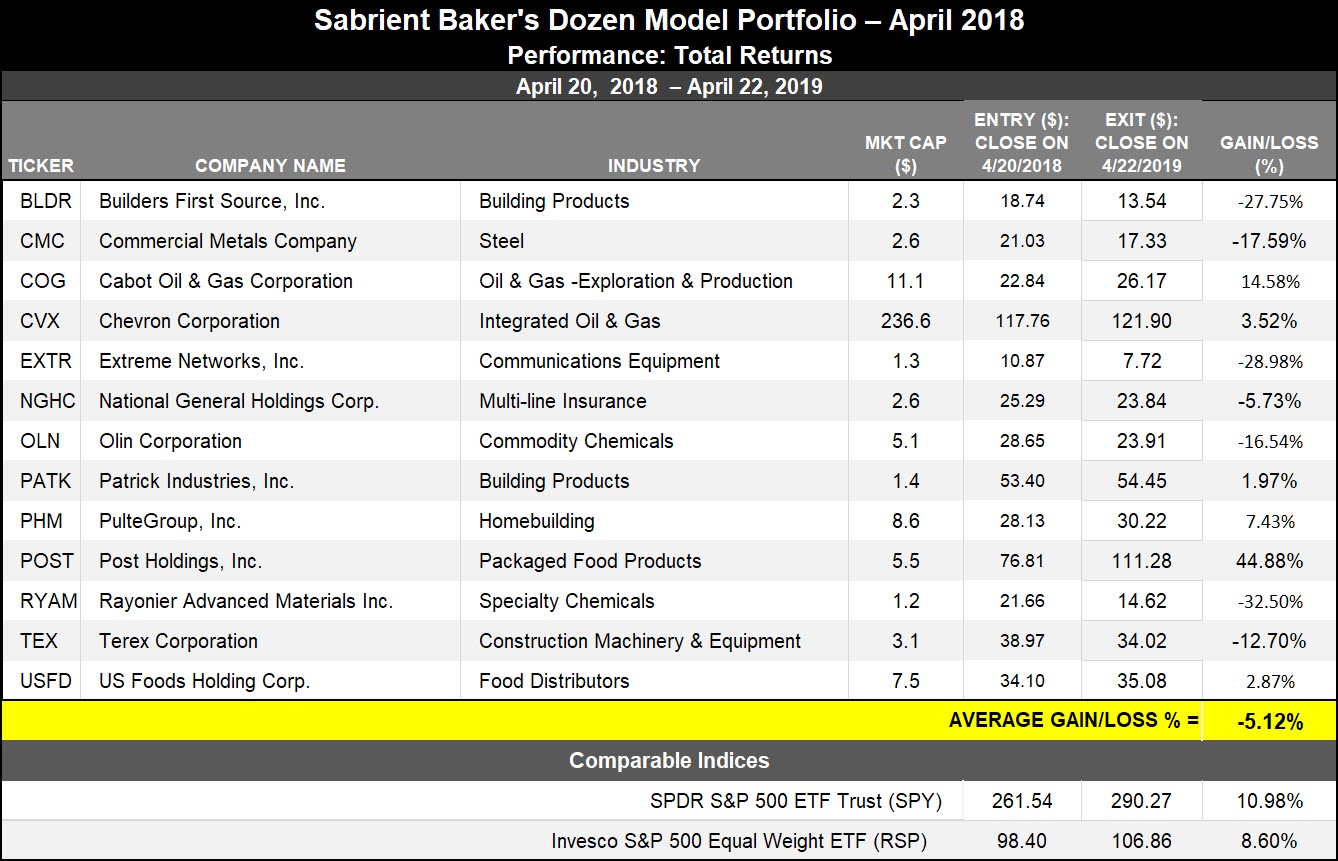Click Olin Corporation name cell
This screenshot has width=1338, height=861.
170,441
